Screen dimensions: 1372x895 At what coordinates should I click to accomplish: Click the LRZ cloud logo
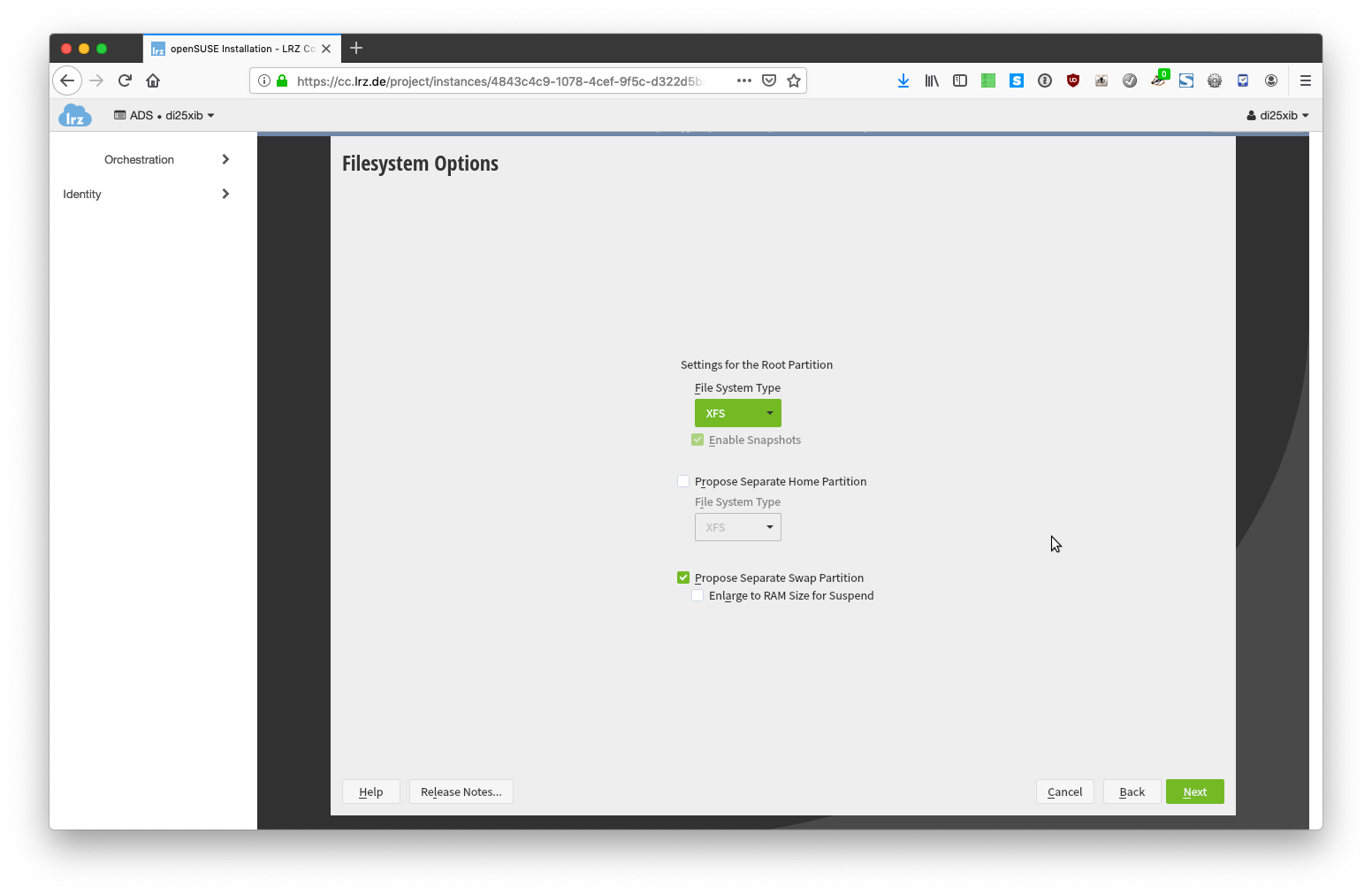[75, 115]
